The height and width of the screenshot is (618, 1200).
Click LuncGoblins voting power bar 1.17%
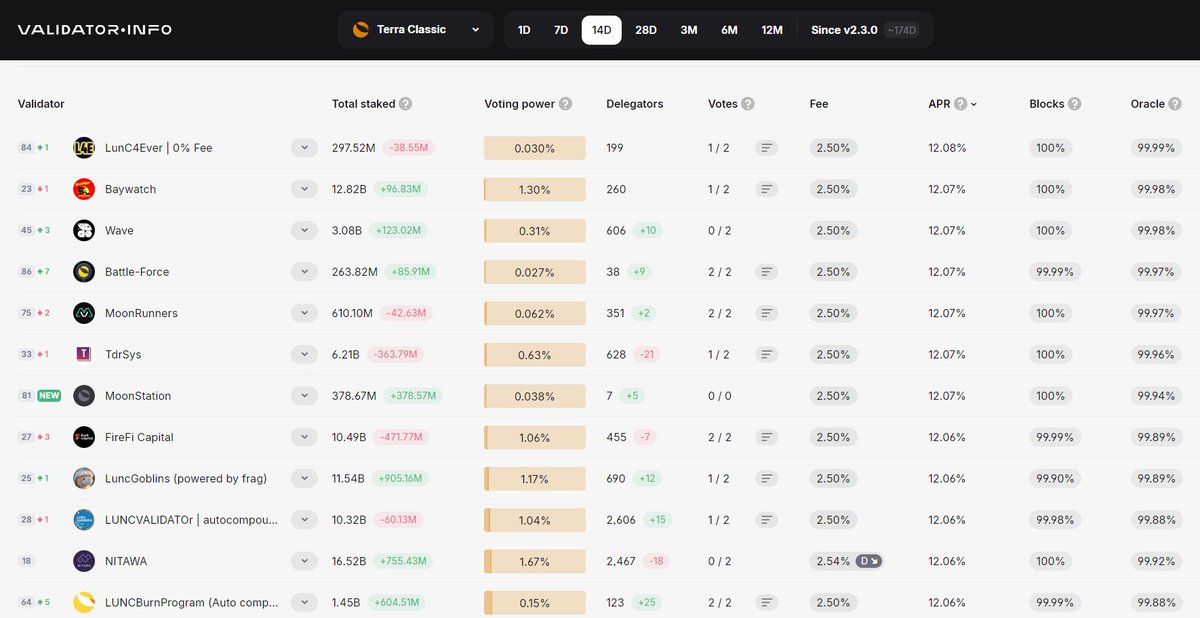[x=535, y=479]
